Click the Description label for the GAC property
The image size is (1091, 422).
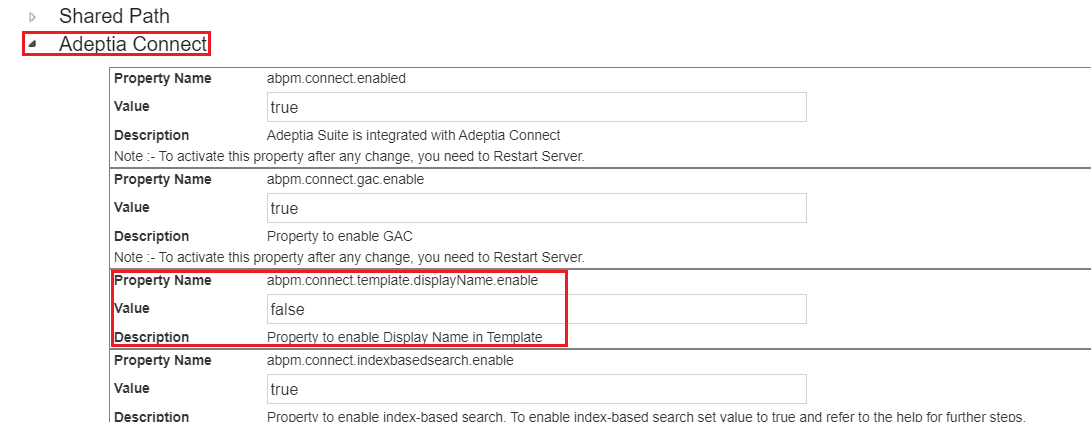tap(151, 236)
